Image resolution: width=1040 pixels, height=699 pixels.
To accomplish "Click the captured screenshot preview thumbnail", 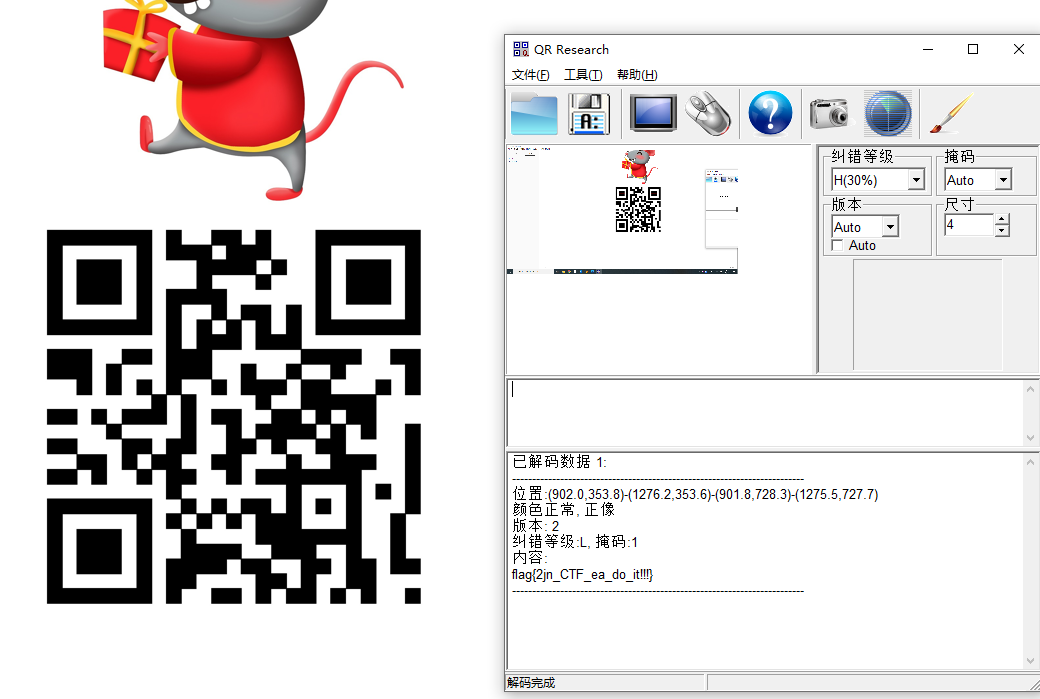I will [622, 210].
